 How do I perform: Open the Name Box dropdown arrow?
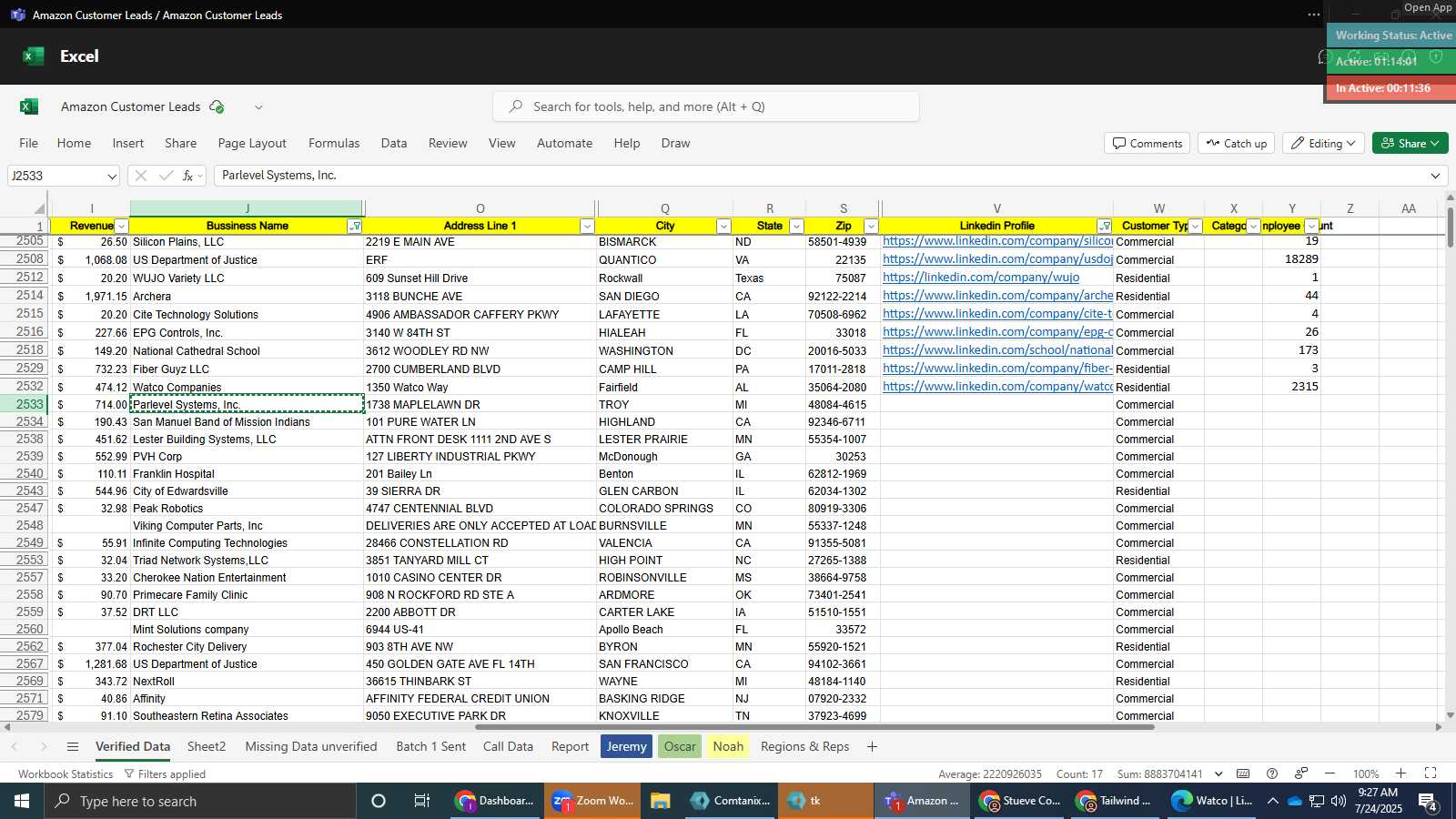(x=112, y=176)
